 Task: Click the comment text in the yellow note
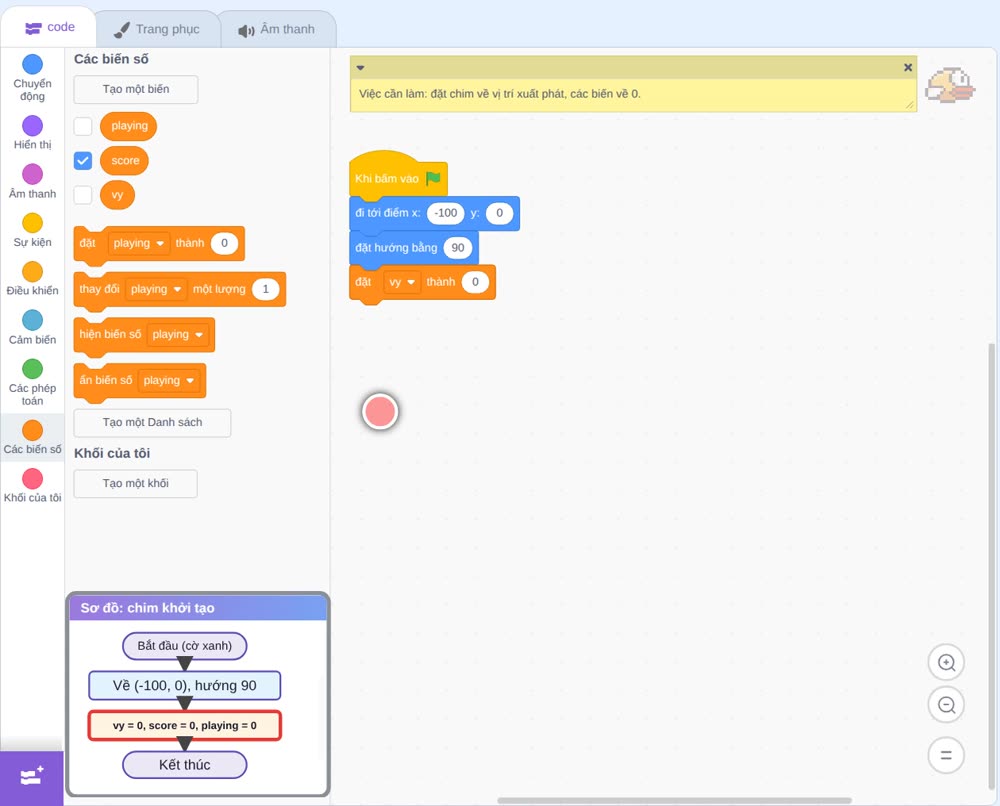(x=500, y=94)
